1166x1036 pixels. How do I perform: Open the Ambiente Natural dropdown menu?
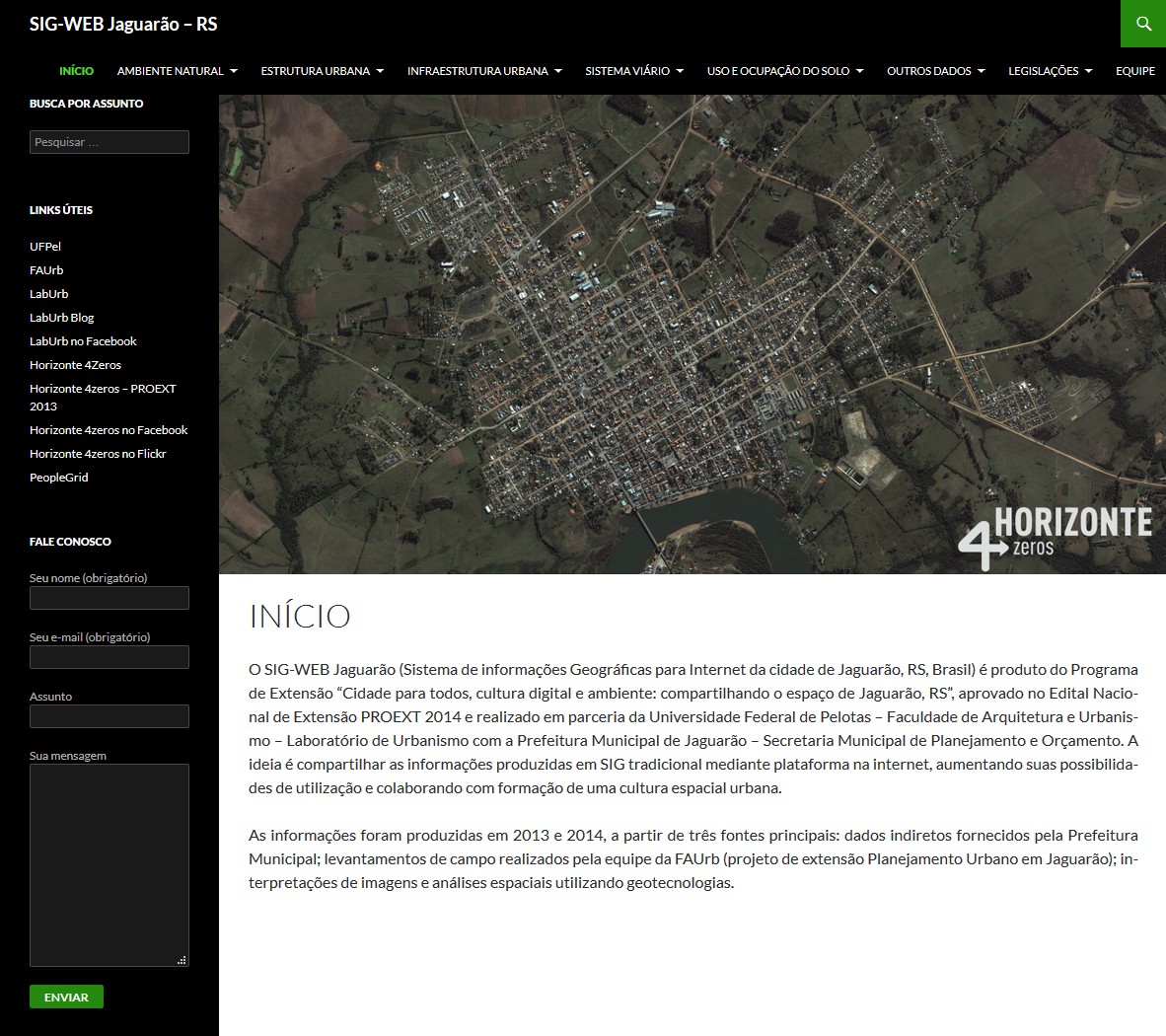(x=177, y=71)
